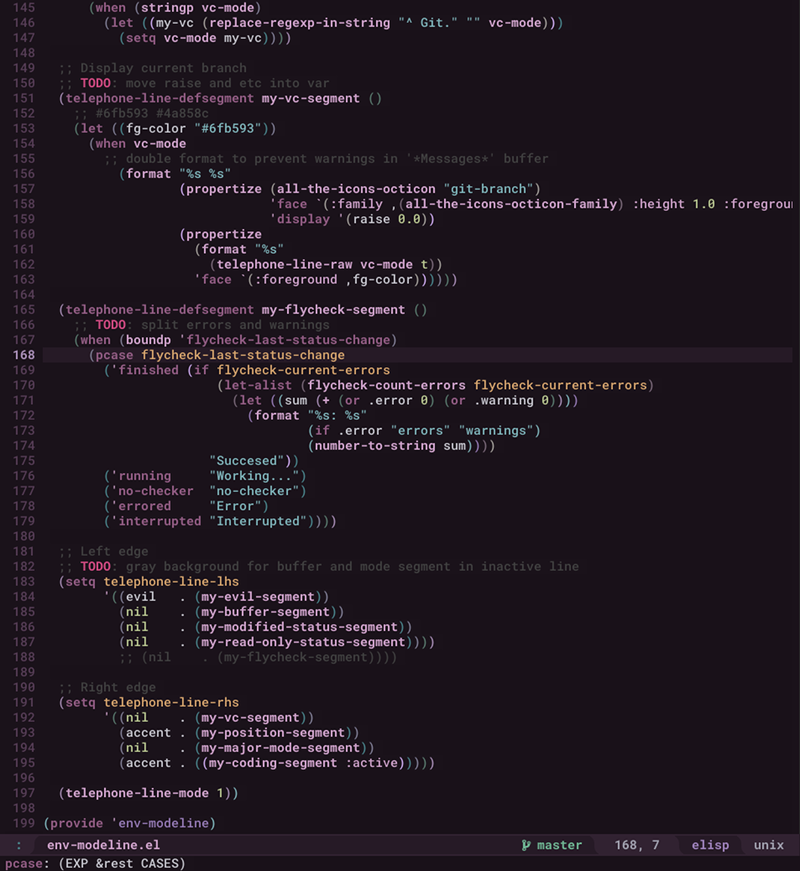Click the 'master' branch name in mode line
The height and width of the screenshot is (871, 800).
[x=559, y=845]
